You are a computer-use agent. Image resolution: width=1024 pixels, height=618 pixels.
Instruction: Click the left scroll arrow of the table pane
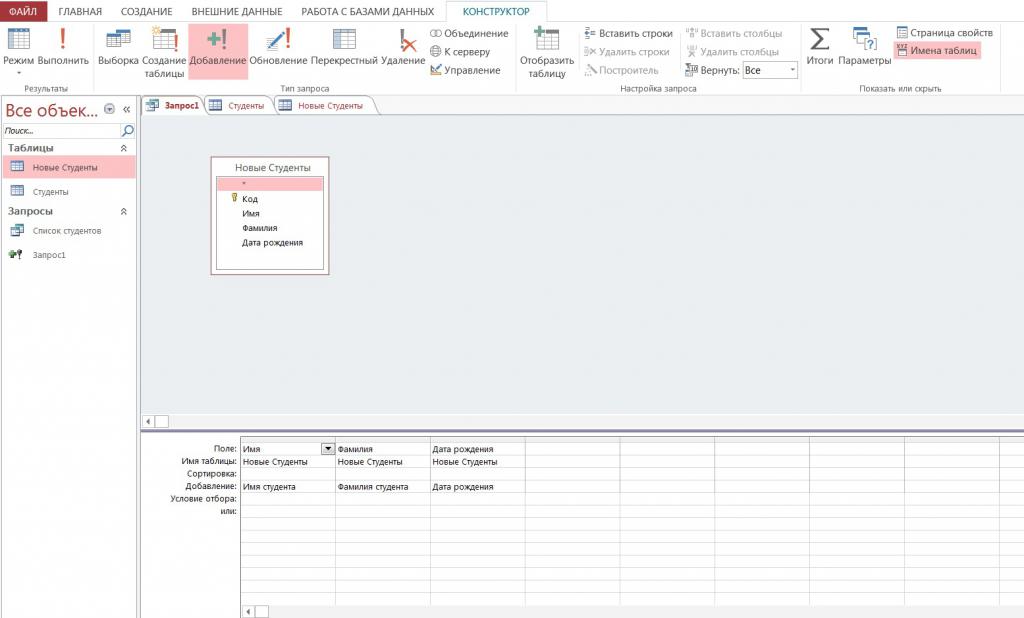pos(148,421)
